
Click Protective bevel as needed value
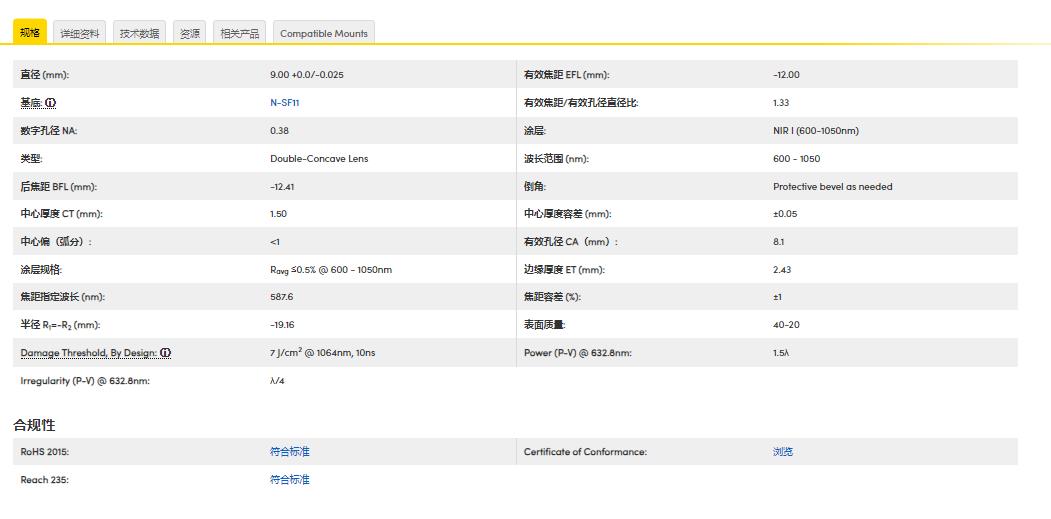832,187
